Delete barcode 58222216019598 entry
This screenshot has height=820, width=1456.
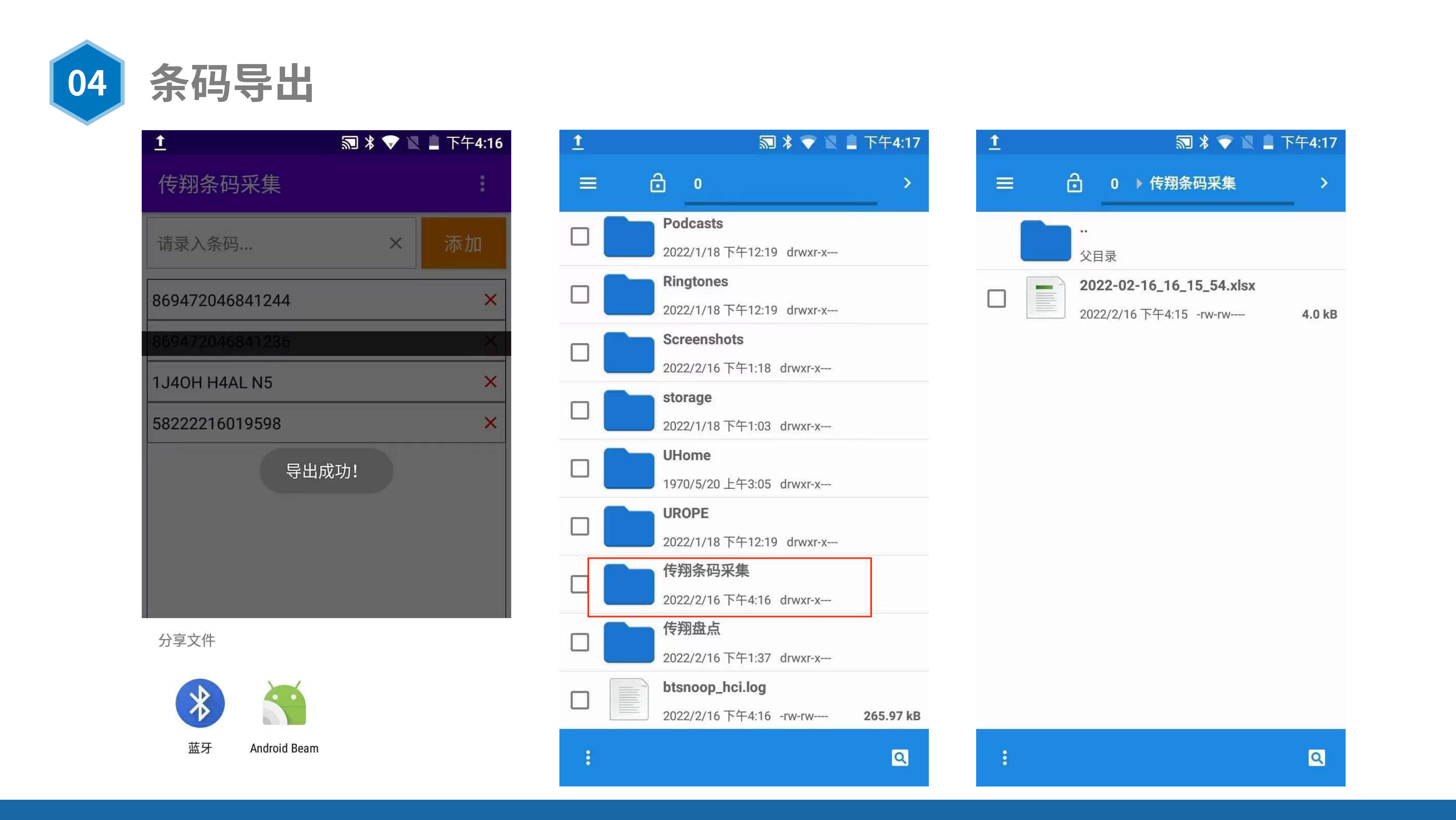click(x=491, y=423)
